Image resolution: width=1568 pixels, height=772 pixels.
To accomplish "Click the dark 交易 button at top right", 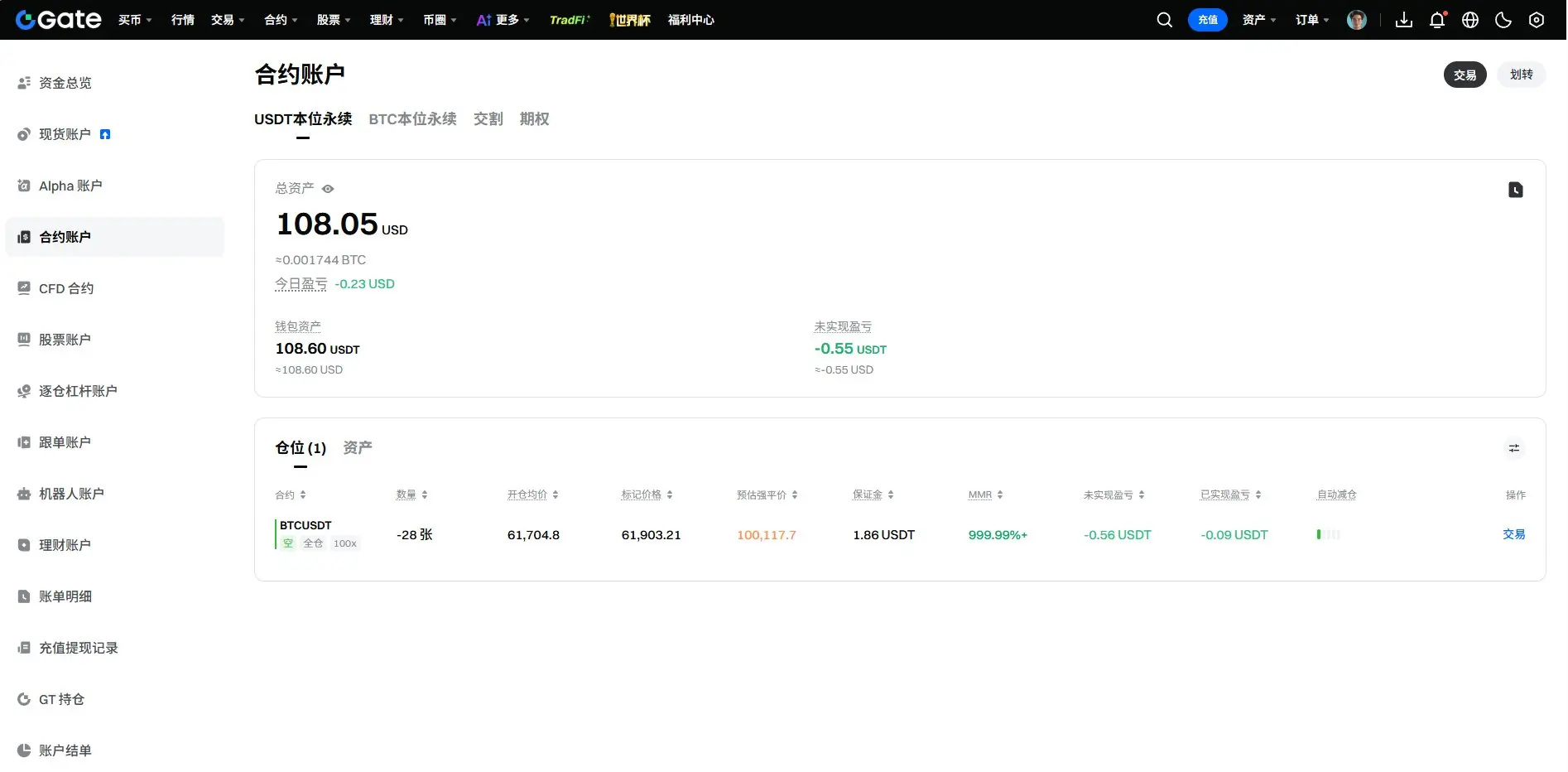I will 1465,75.
